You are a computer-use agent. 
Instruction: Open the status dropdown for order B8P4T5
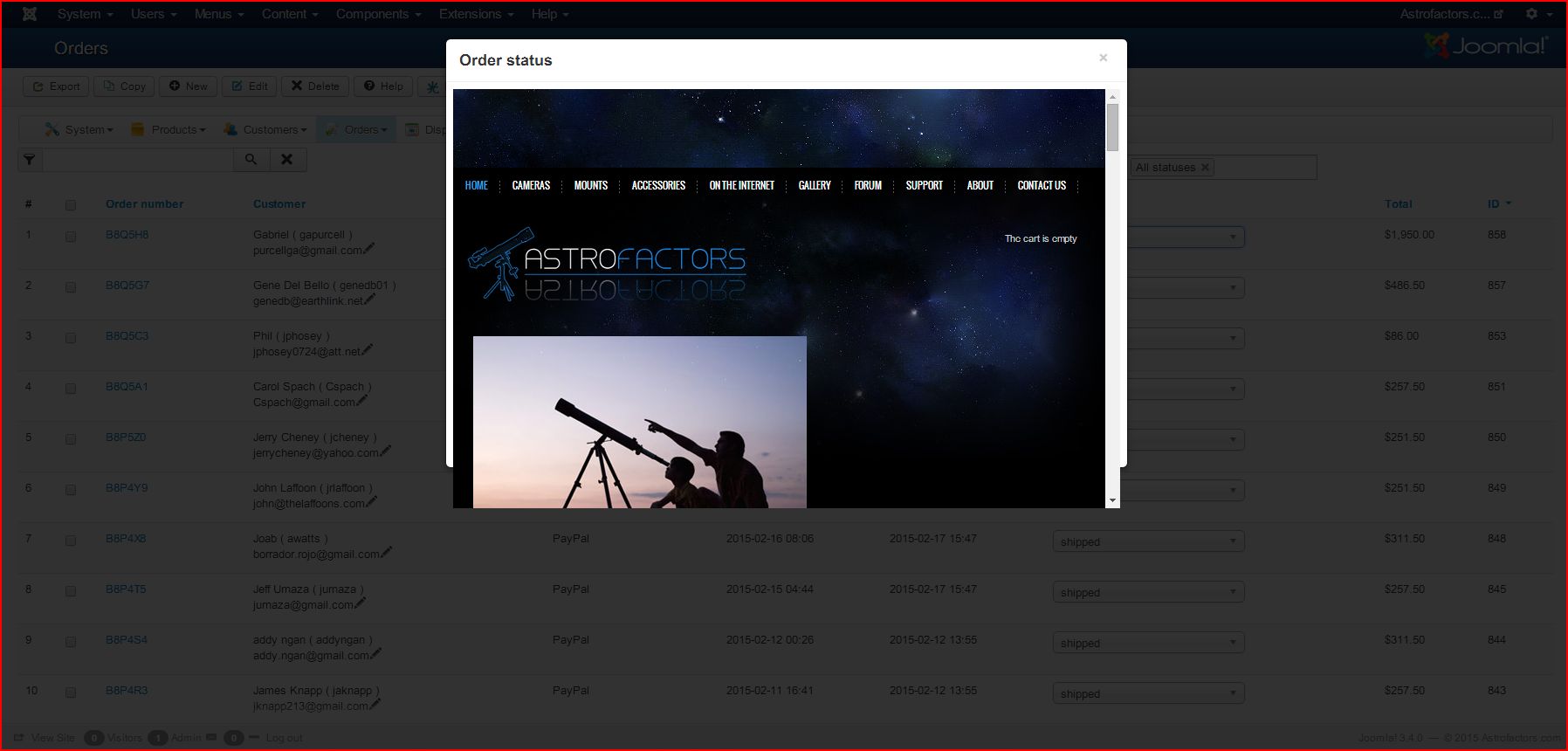[x=1148, y=592]
